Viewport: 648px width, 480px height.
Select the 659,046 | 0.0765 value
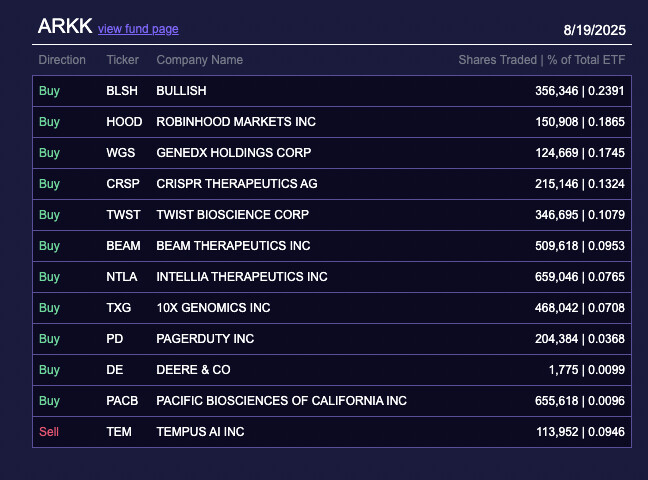pyautogui.click(x=579, y=277)
